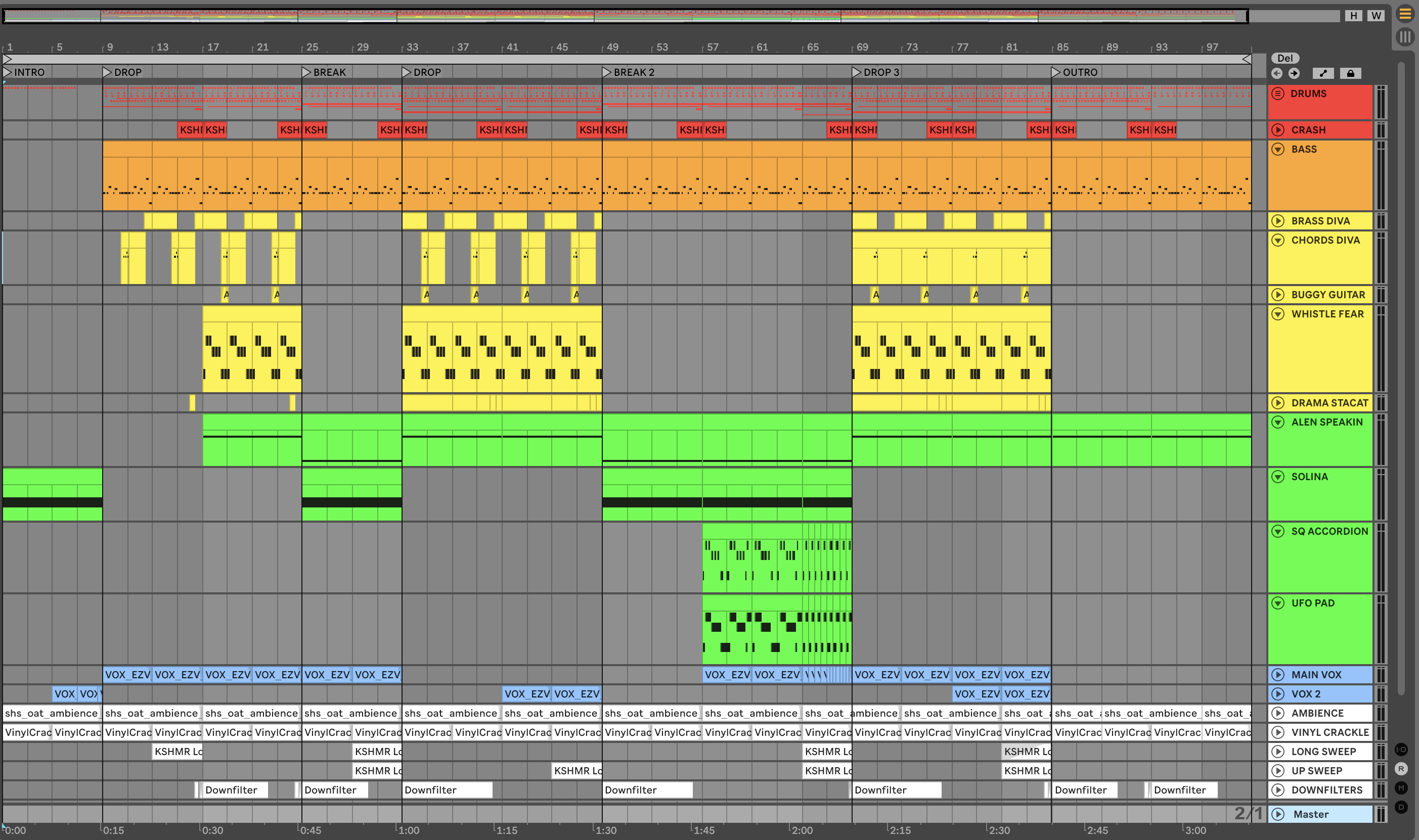Click the Master track unfold icon
This screenshot has height=840, width=1419.
[x=1278, y=814]
